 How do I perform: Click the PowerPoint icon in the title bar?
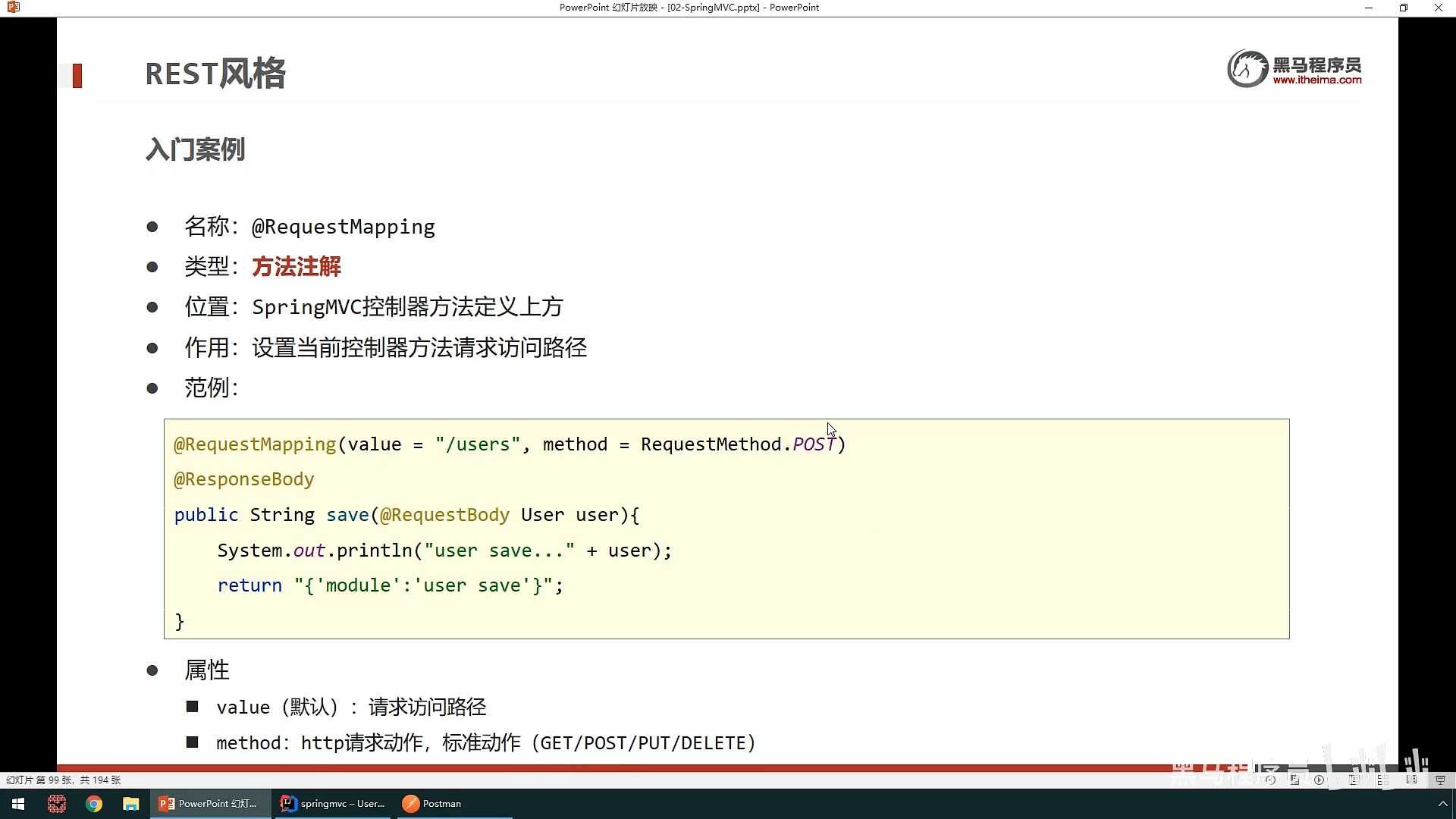click(x=13, y=8)
